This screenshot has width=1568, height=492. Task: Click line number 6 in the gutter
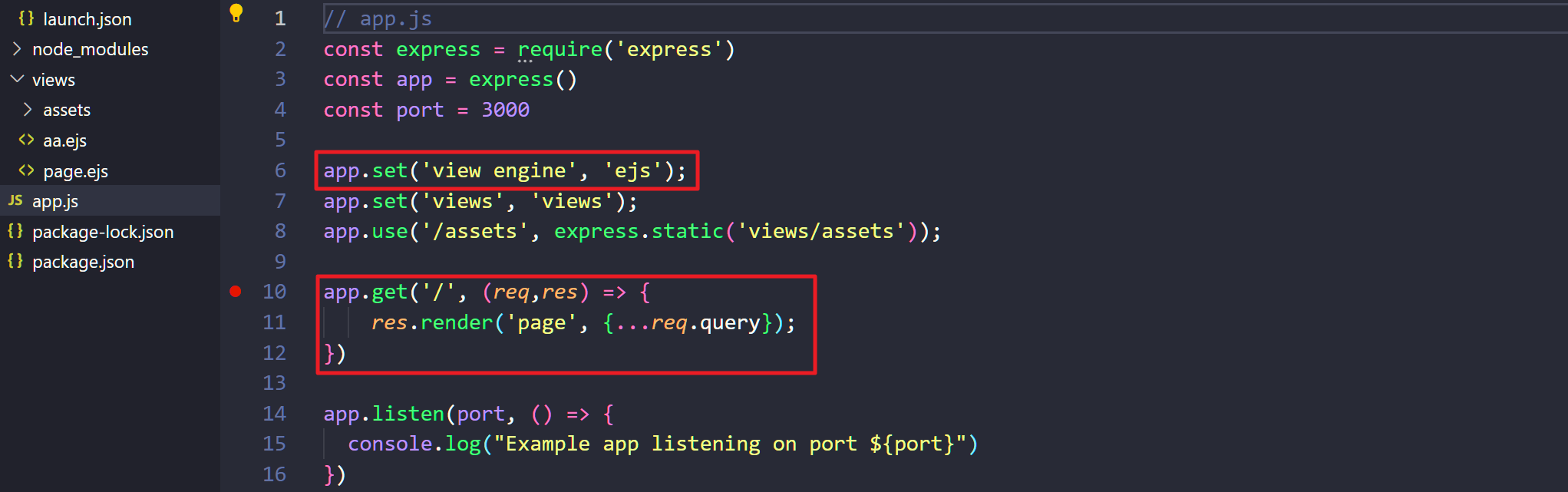coord(280,170)
